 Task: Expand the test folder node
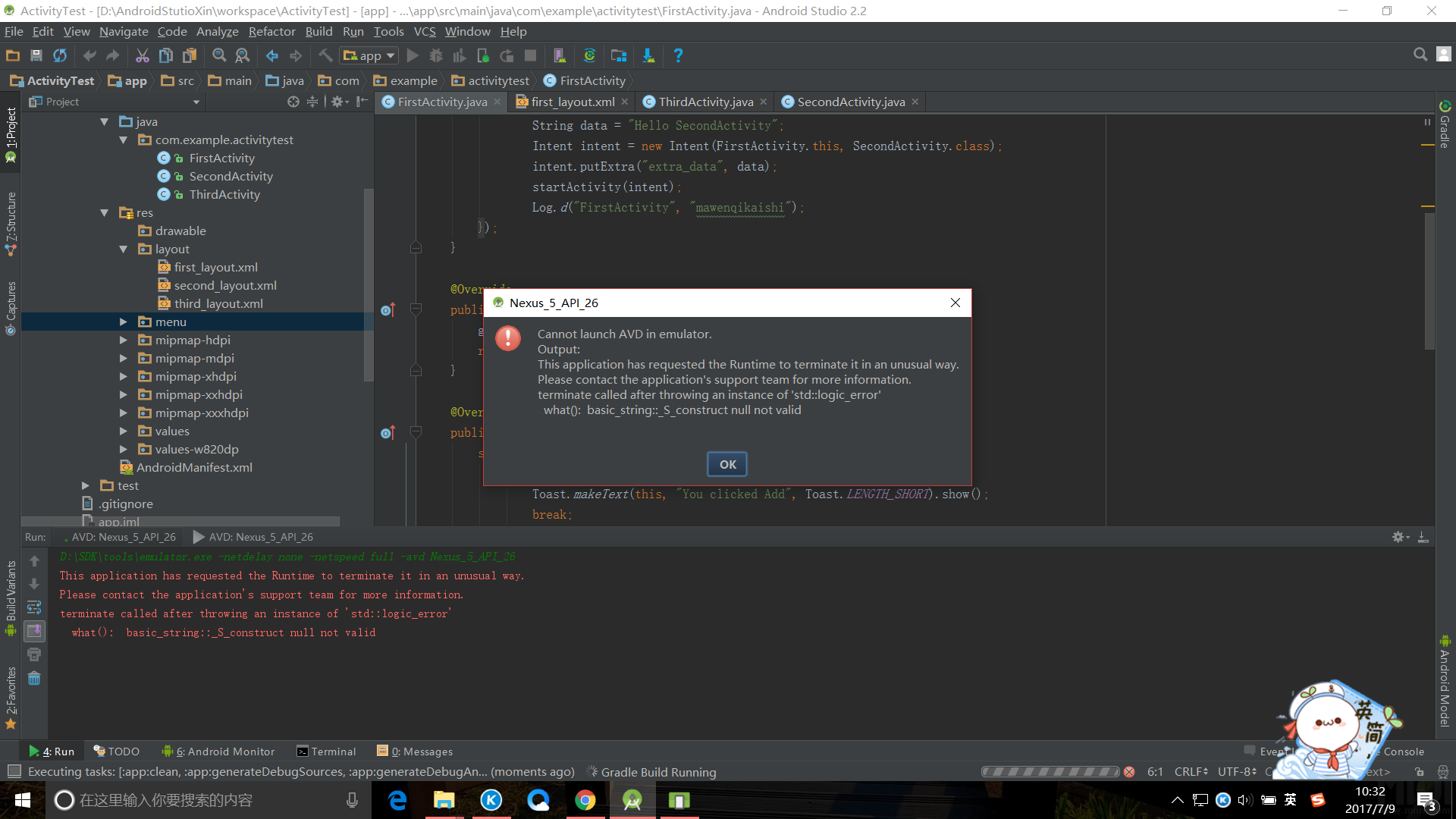(x=86, y=485)
